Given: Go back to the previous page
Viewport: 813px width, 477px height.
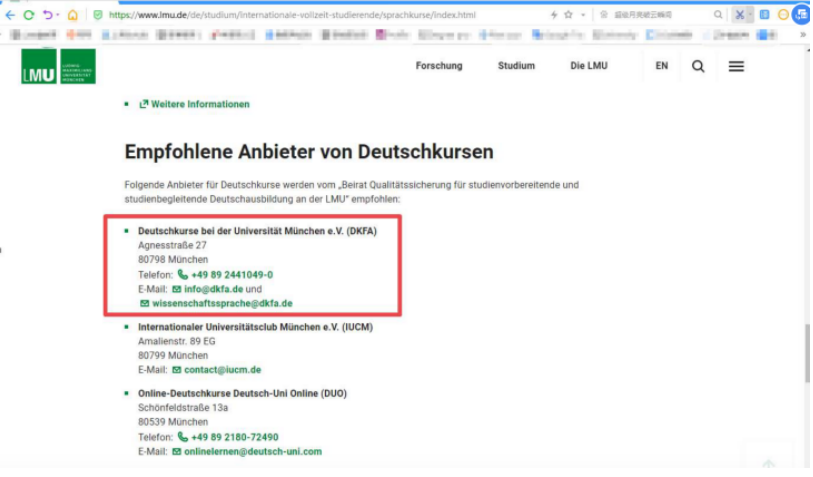Looking at the screenshot, I should 10,15.
